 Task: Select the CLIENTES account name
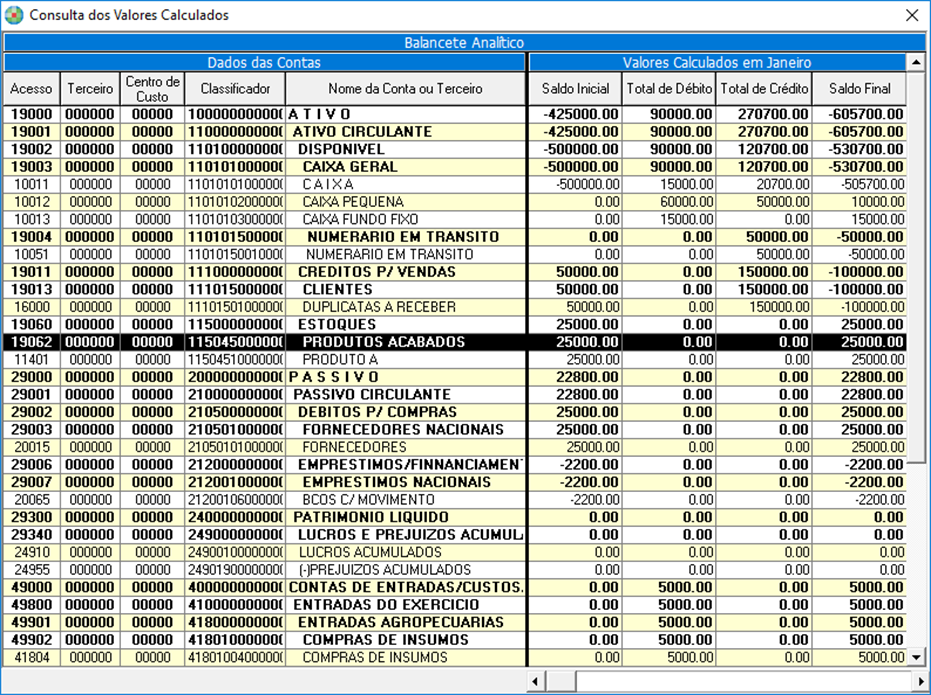tap(338, 290)
